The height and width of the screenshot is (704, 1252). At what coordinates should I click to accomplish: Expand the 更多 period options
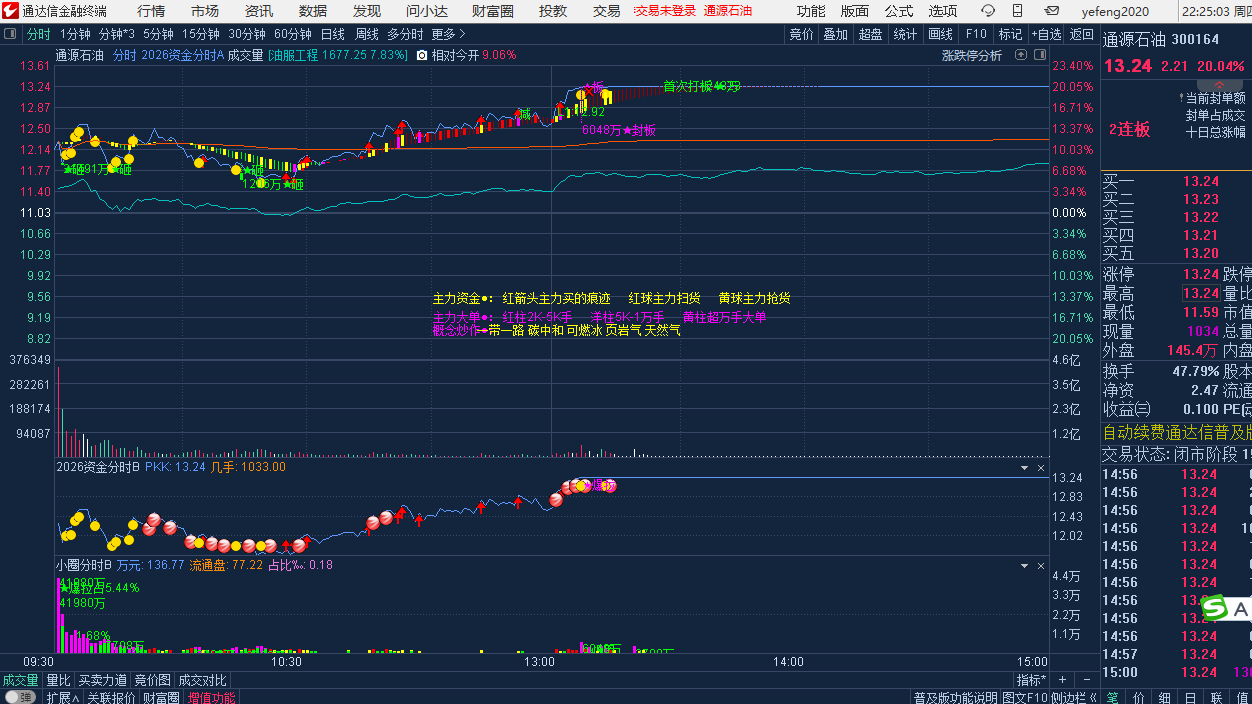[448, 34]
